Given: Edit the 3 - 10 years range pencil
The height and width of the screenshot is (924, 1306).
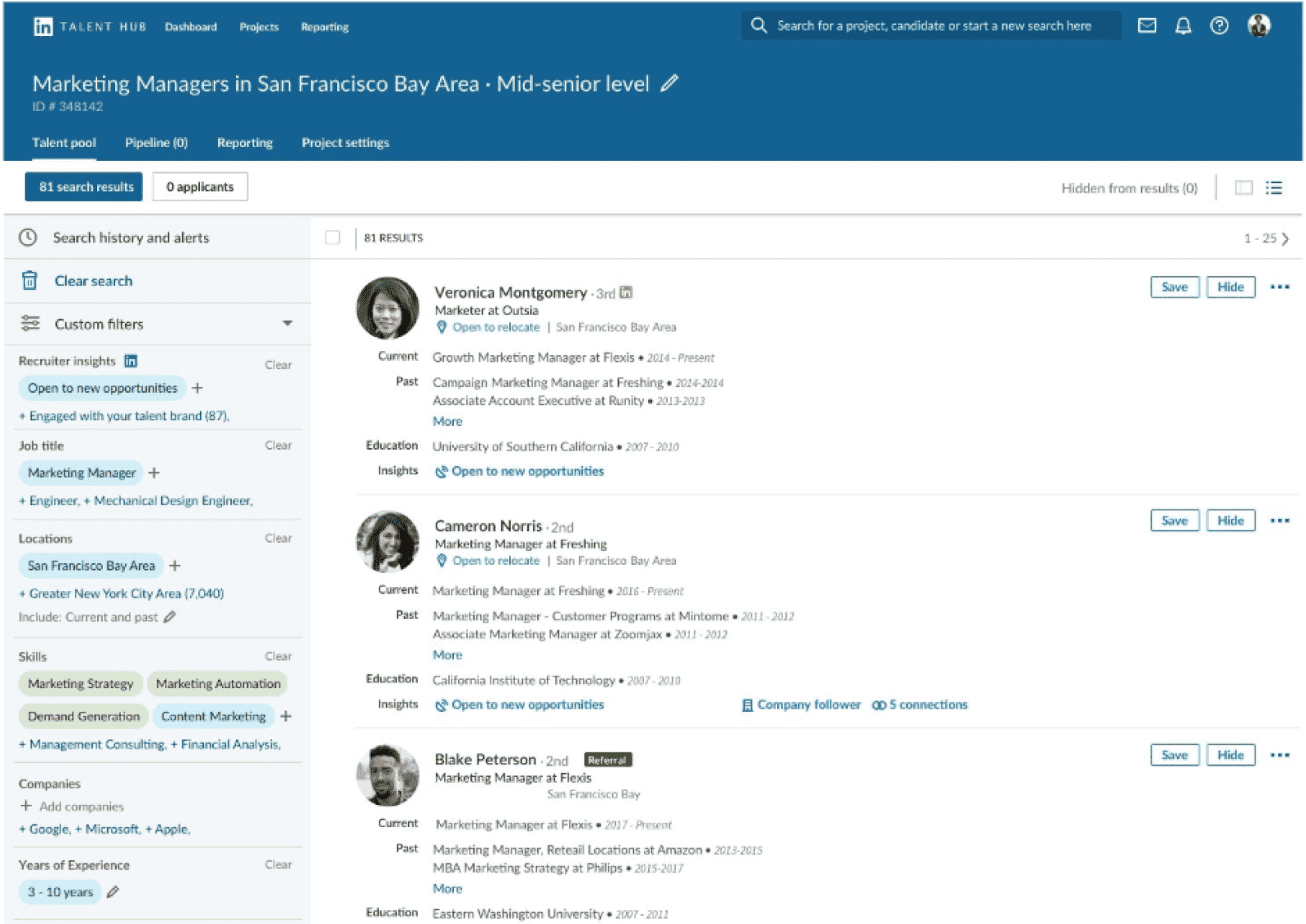Looking at the screenshot, I should click(113, 892).
